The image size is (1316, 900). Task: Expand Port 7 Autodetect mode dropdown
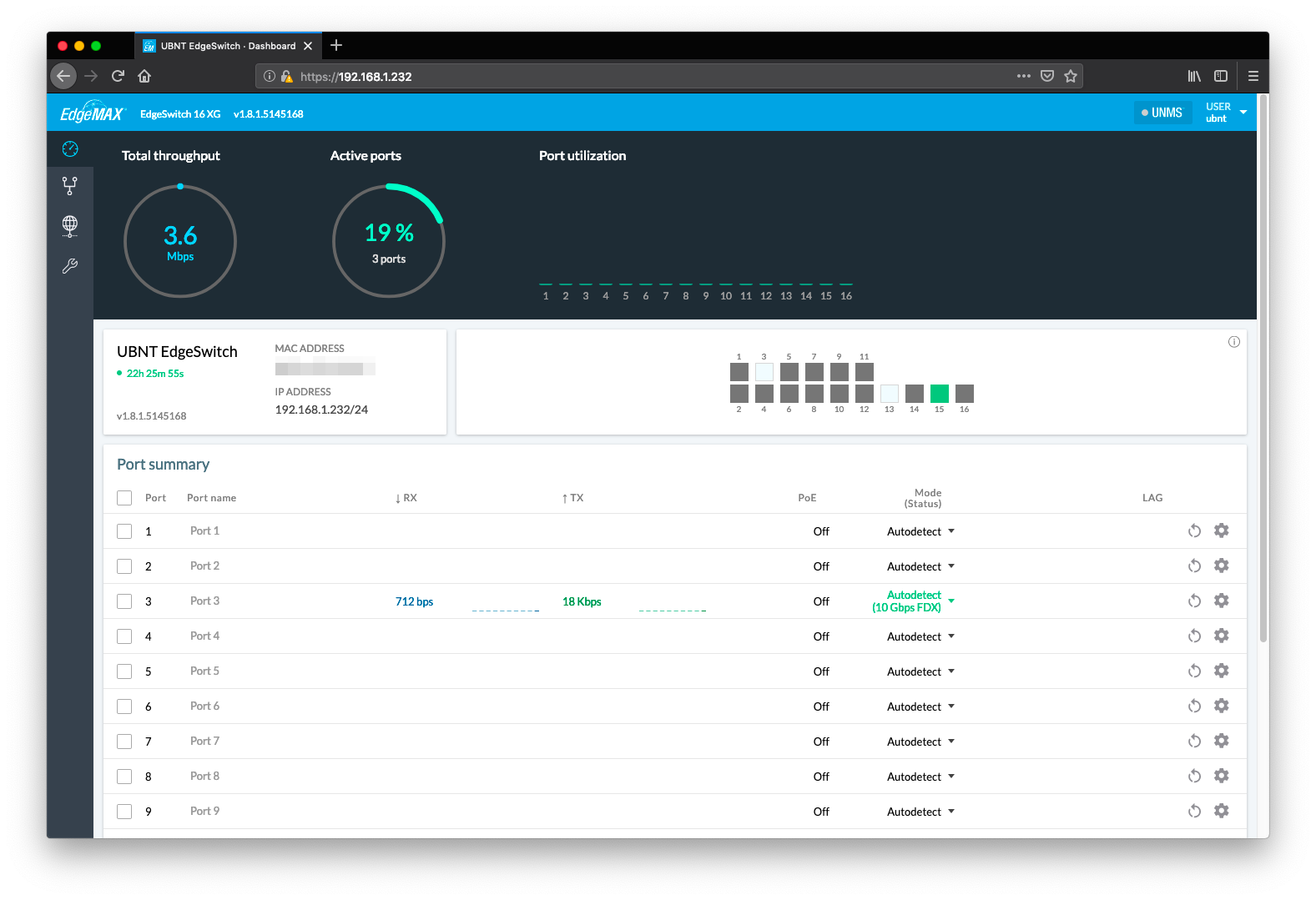click(920, 742)
